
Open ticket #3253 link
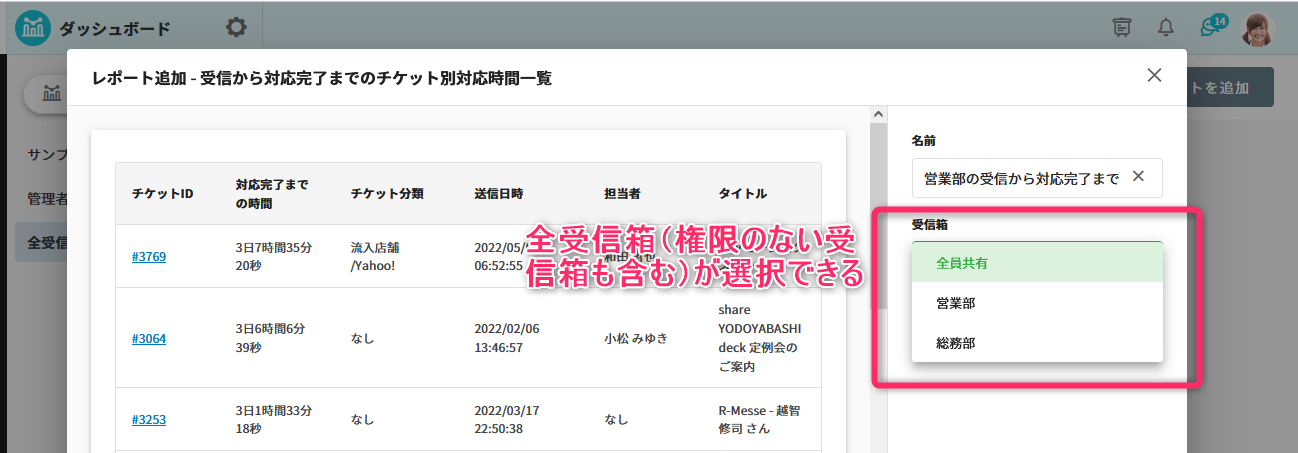click(x=148, y=419)
